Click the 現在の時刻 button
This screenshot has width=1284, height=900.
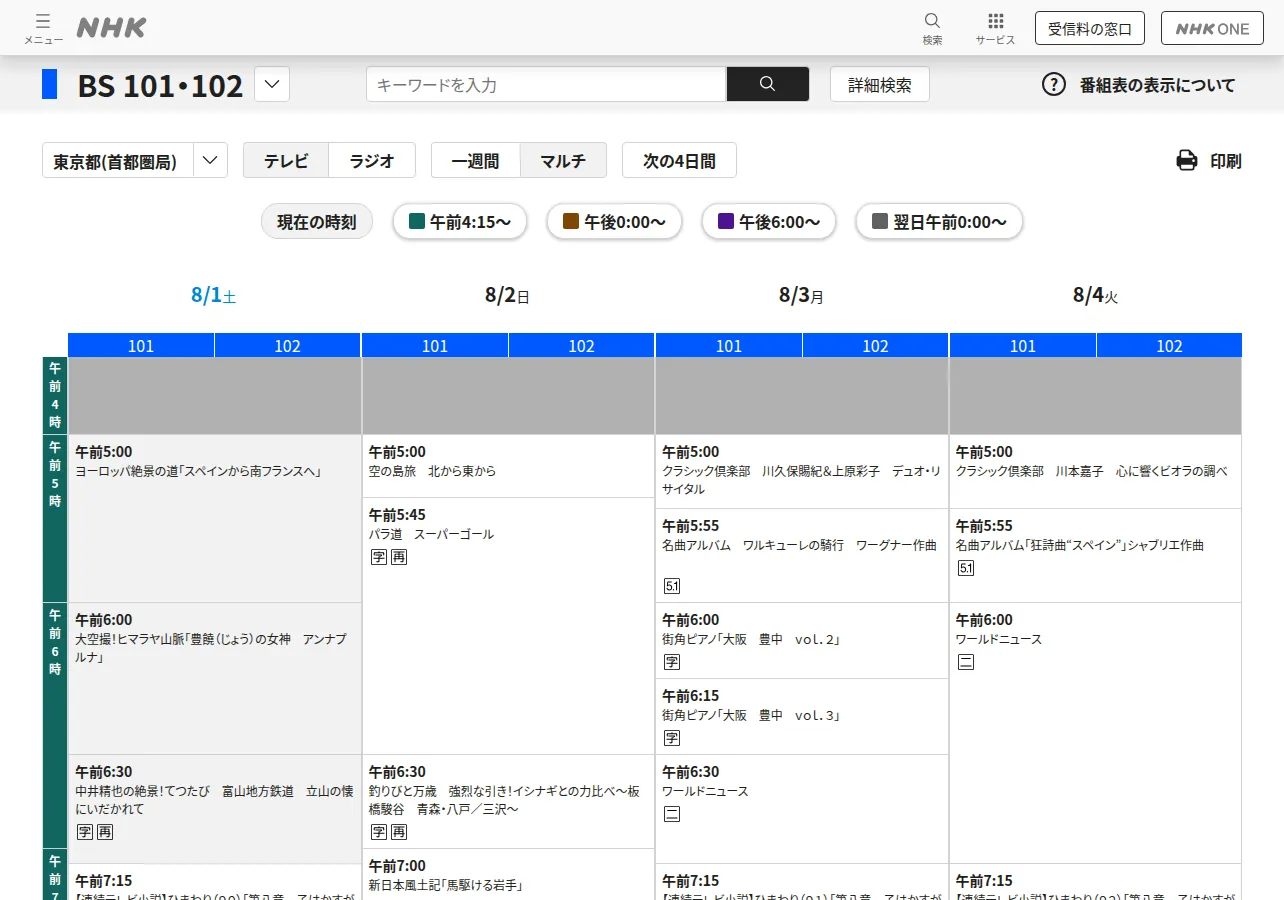tap(317, 222)
